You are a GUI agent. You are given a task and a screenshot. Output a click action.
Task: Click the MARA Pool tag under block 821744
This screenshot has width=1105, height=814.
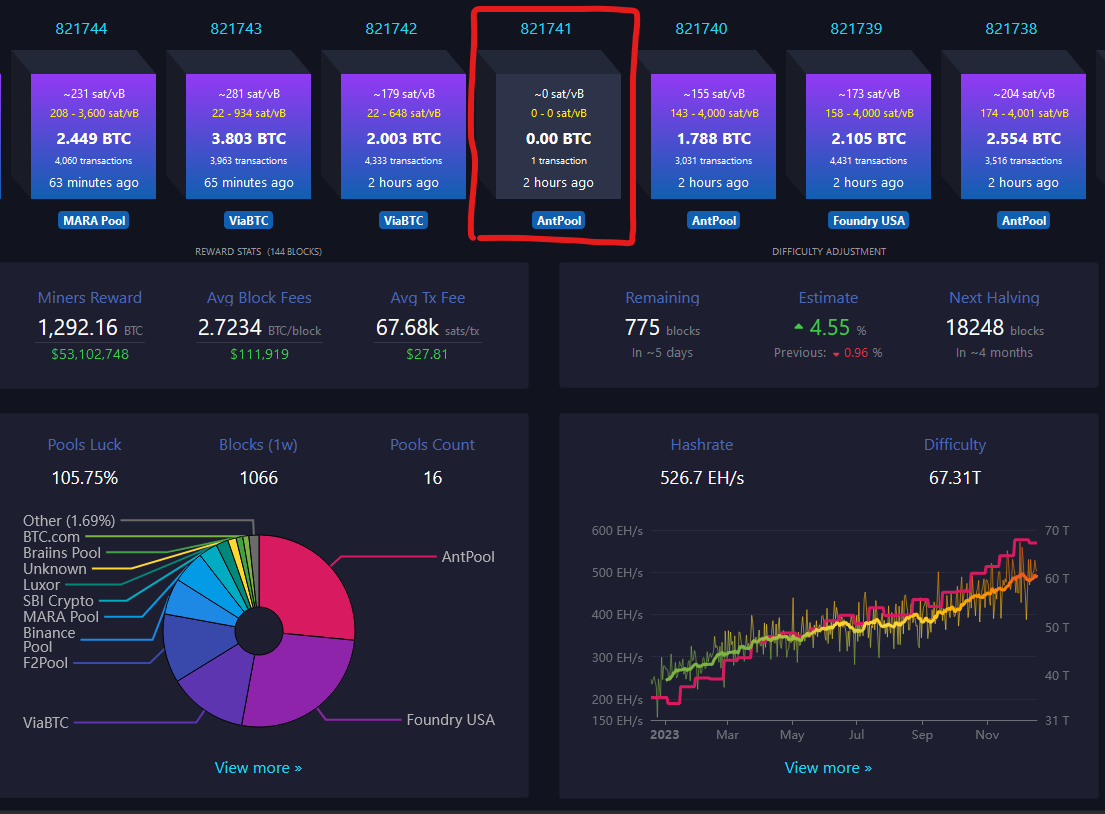(x=95, y=220)
